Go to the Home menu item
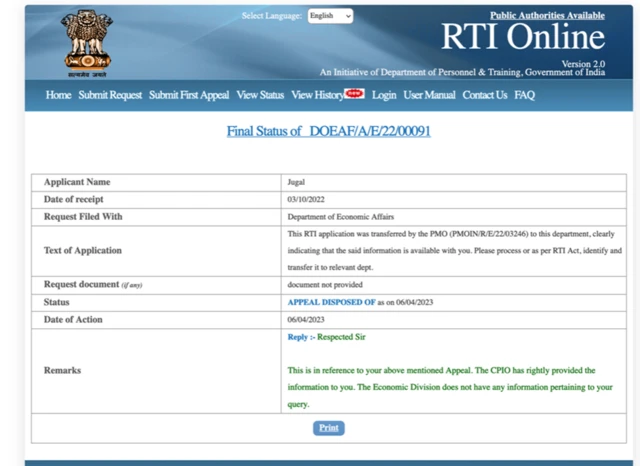640x466 pixels. pos(58,95)
